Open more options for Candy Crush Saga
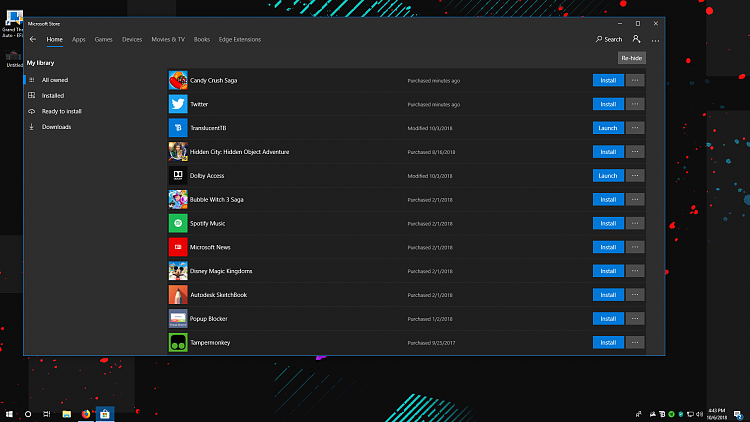The image size is (750, 422). point(635,80)
